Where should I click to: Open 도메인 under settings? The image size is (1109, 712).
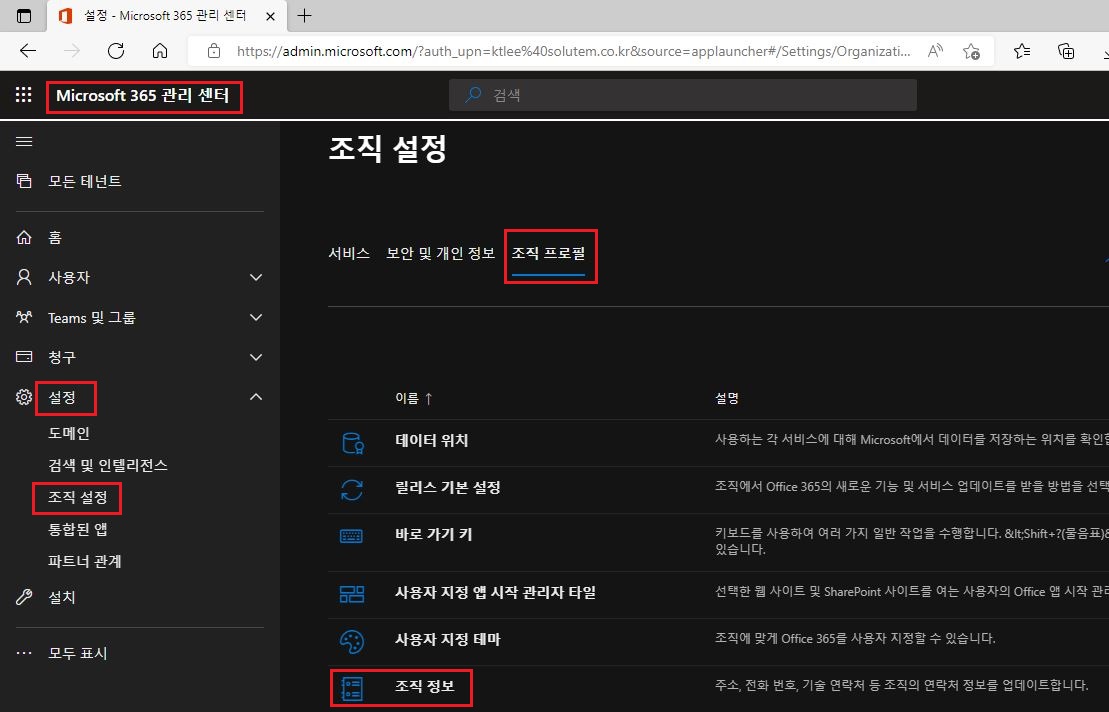click(x=69, y=433)
